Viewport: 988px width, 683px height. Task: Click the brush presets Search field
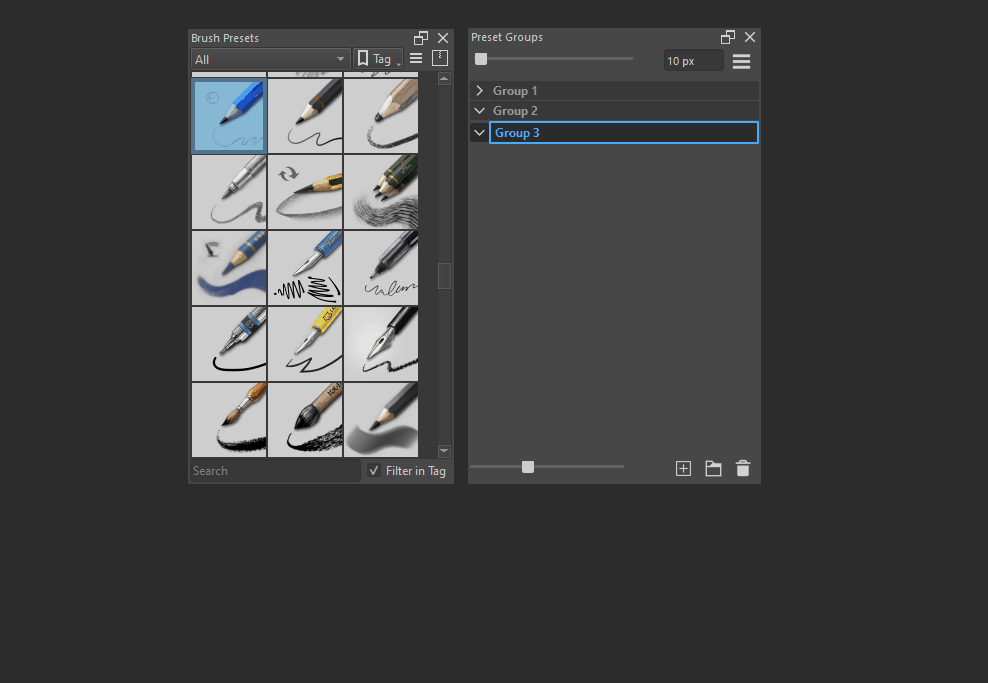coord(275,471)
